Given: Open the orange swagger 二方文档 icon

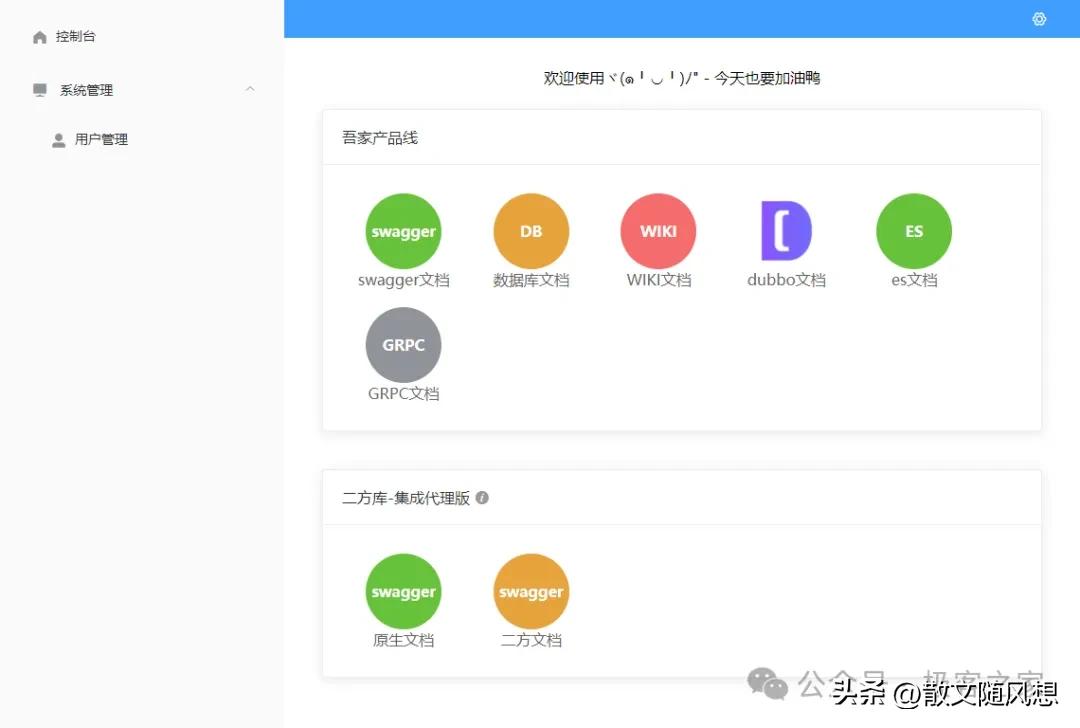Looking at the screenshot, I should tap(531, 591).
